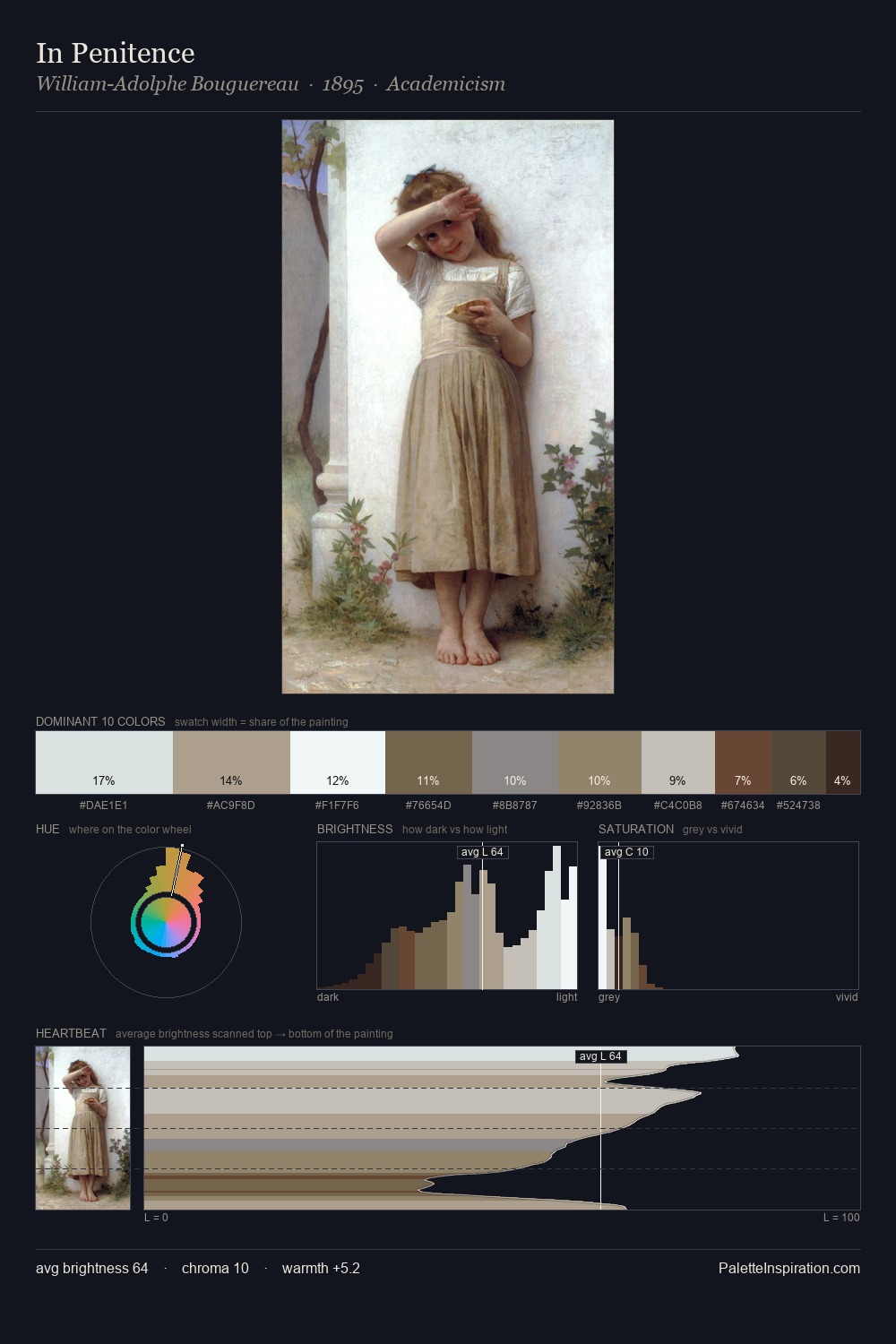Click the 'Academicism' style label
Screen dimensions: 896x1344
(446, 84)
